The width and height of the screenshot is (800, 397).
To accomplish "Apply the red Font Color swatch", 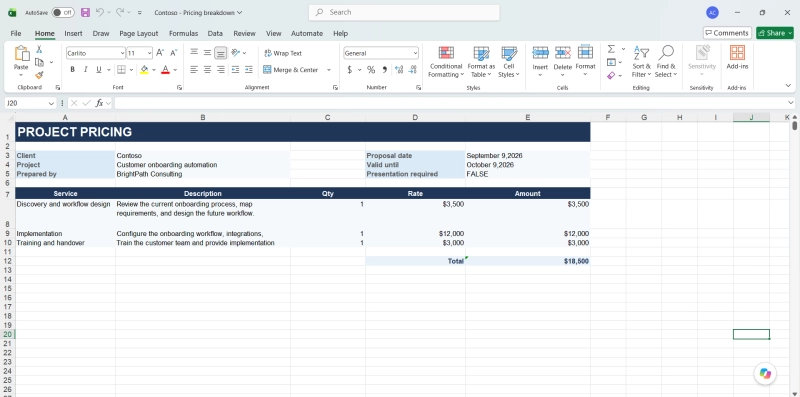I will coord(165,69).
